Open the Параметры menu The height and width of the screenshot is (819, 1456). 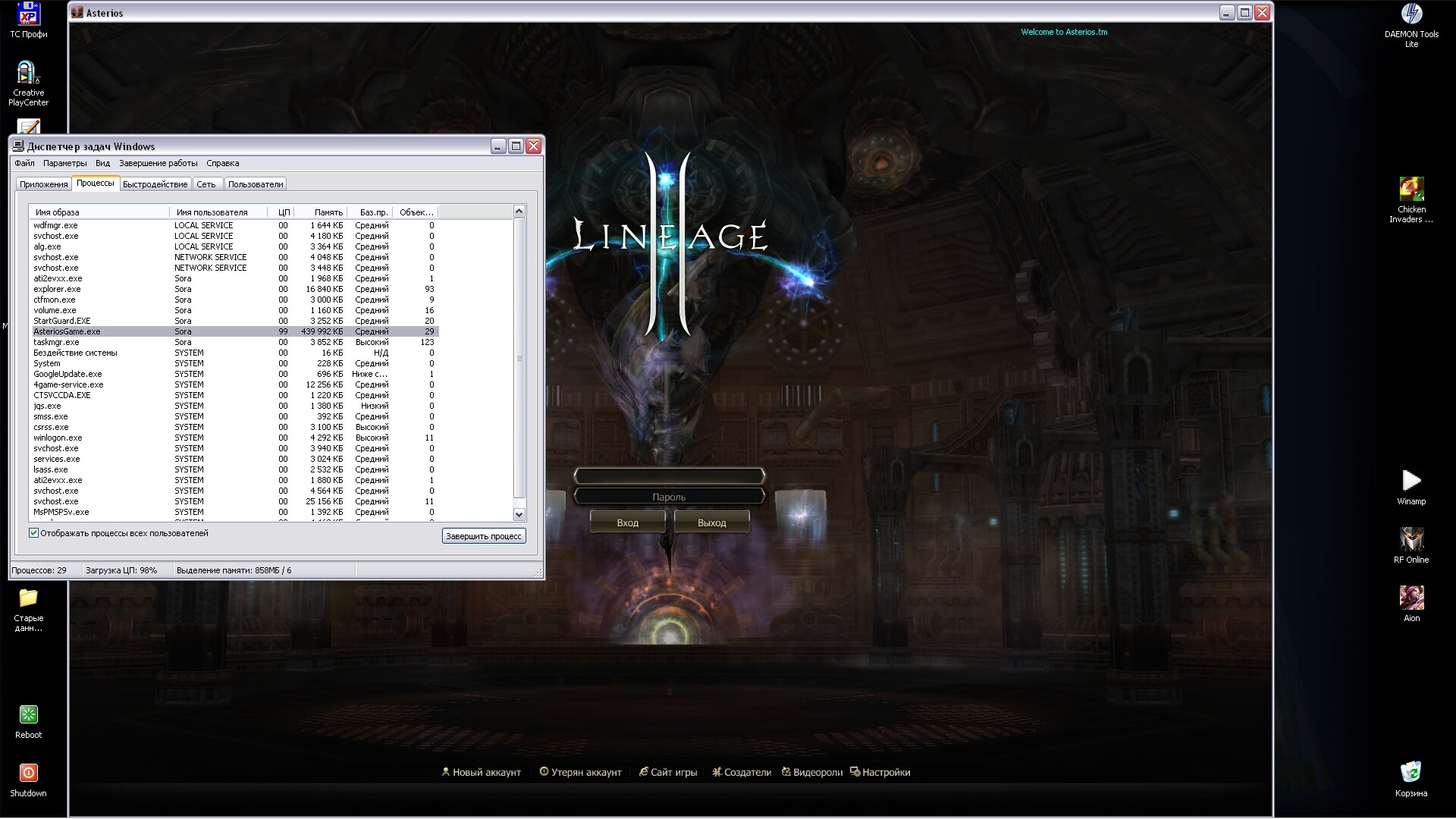[x=65, y=163]
